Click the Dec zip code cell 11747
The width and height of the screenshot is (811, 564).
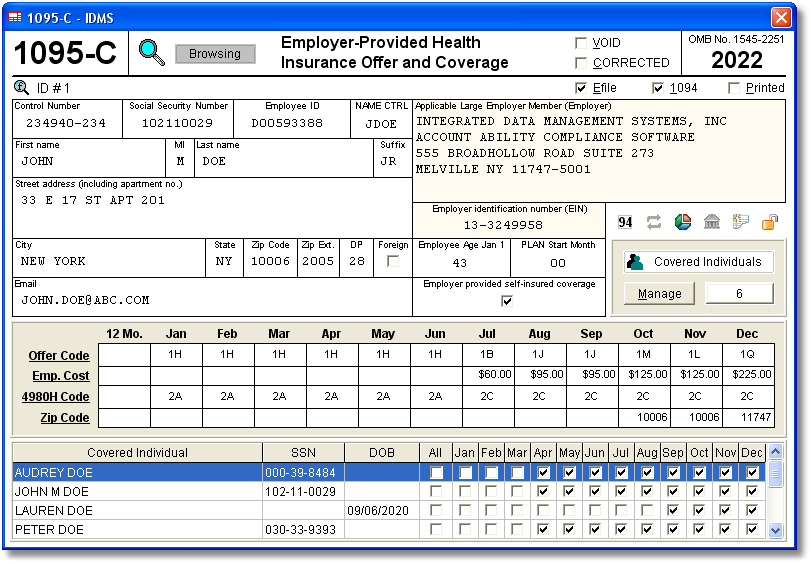coord(748,418)
